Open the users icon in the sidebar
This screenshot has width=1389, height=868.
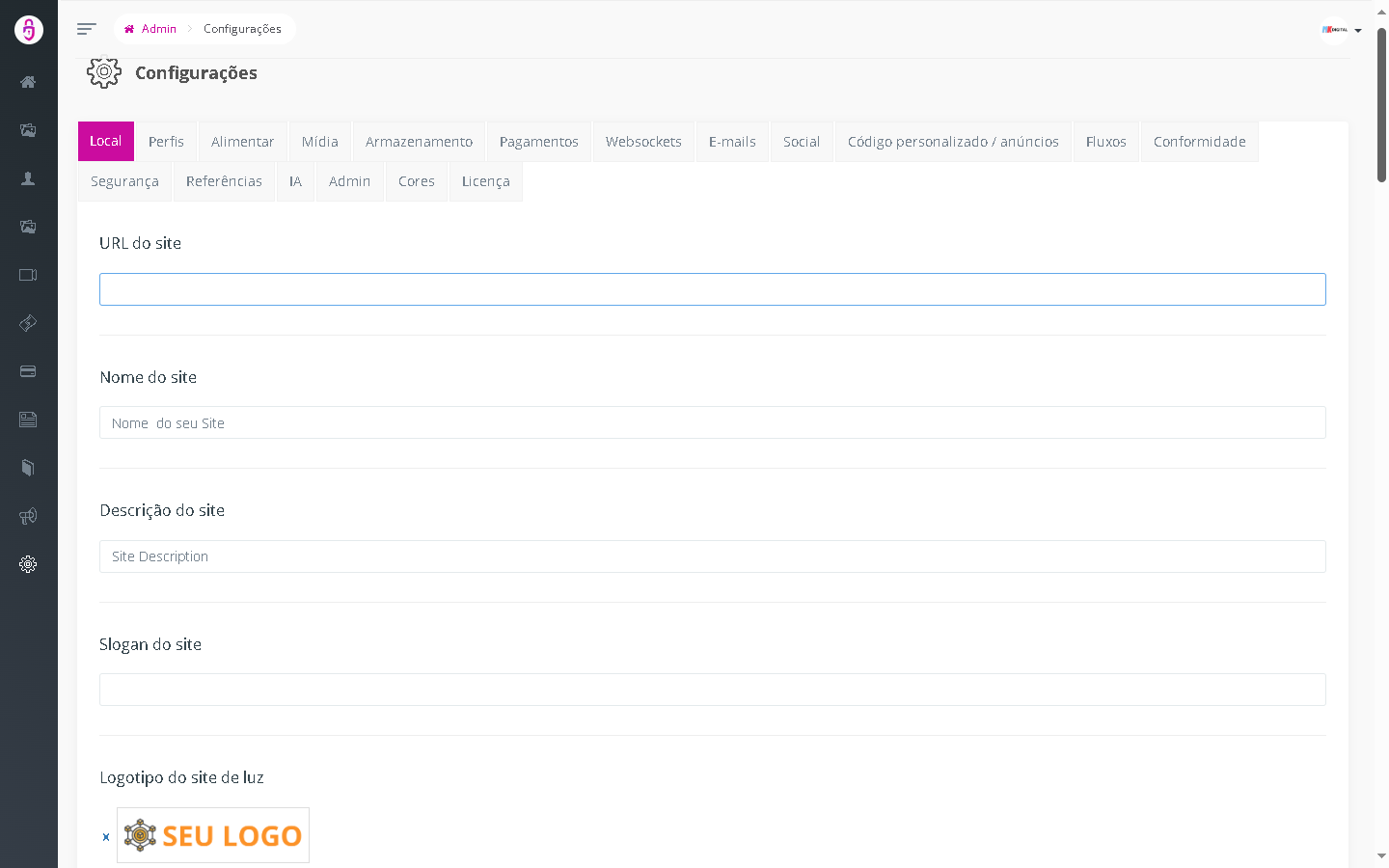pyautogui.click(x=28, y=178)
